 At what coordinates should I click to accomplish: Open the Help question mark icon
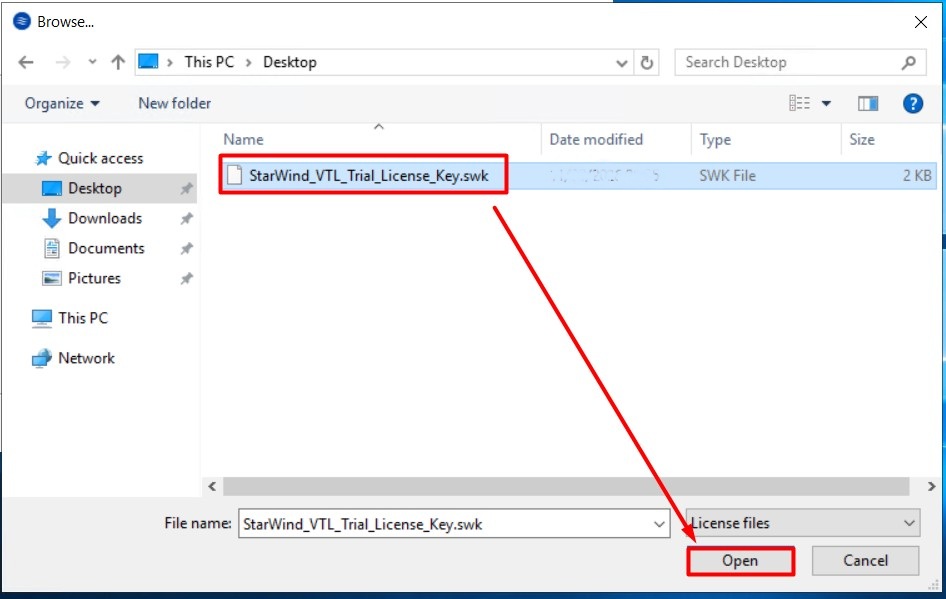pyautogui.click(x=912, y=103)
